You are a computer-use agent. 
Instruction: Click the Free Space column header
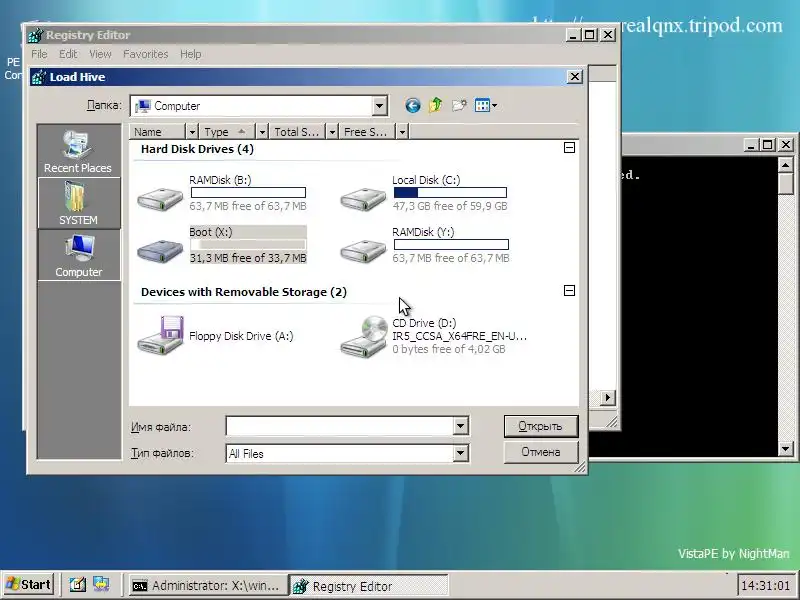(x=367, y=132)
